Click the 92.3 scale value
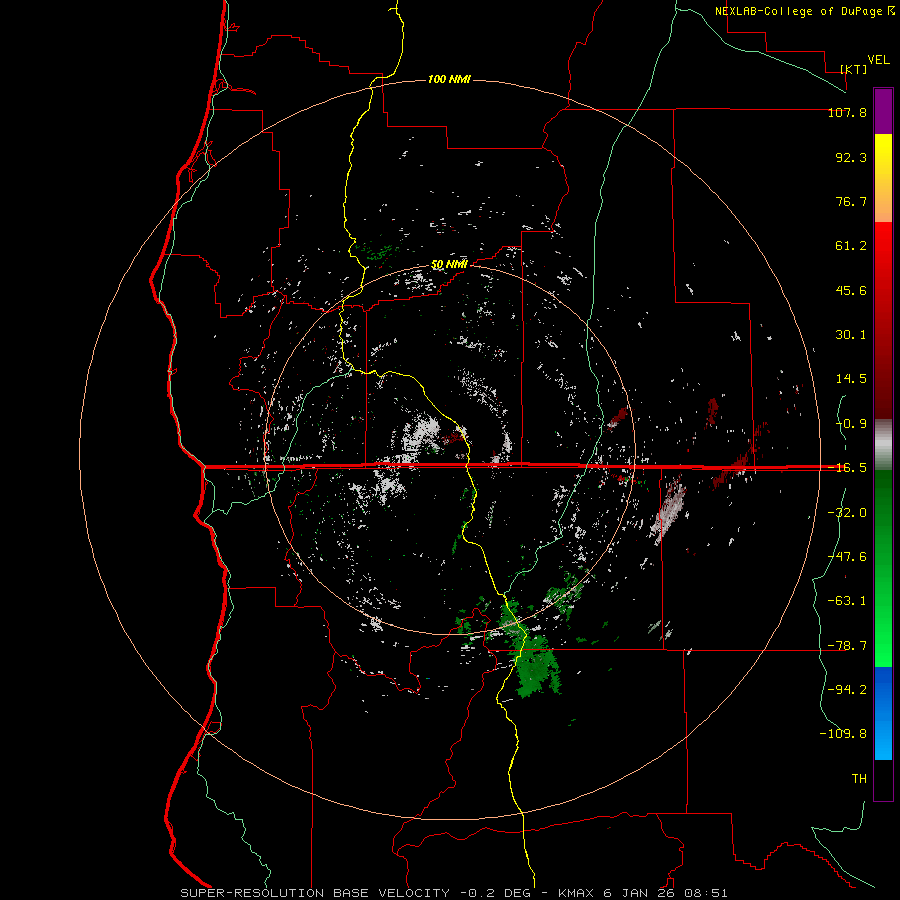900x900 pixels. tap(851, 157)
